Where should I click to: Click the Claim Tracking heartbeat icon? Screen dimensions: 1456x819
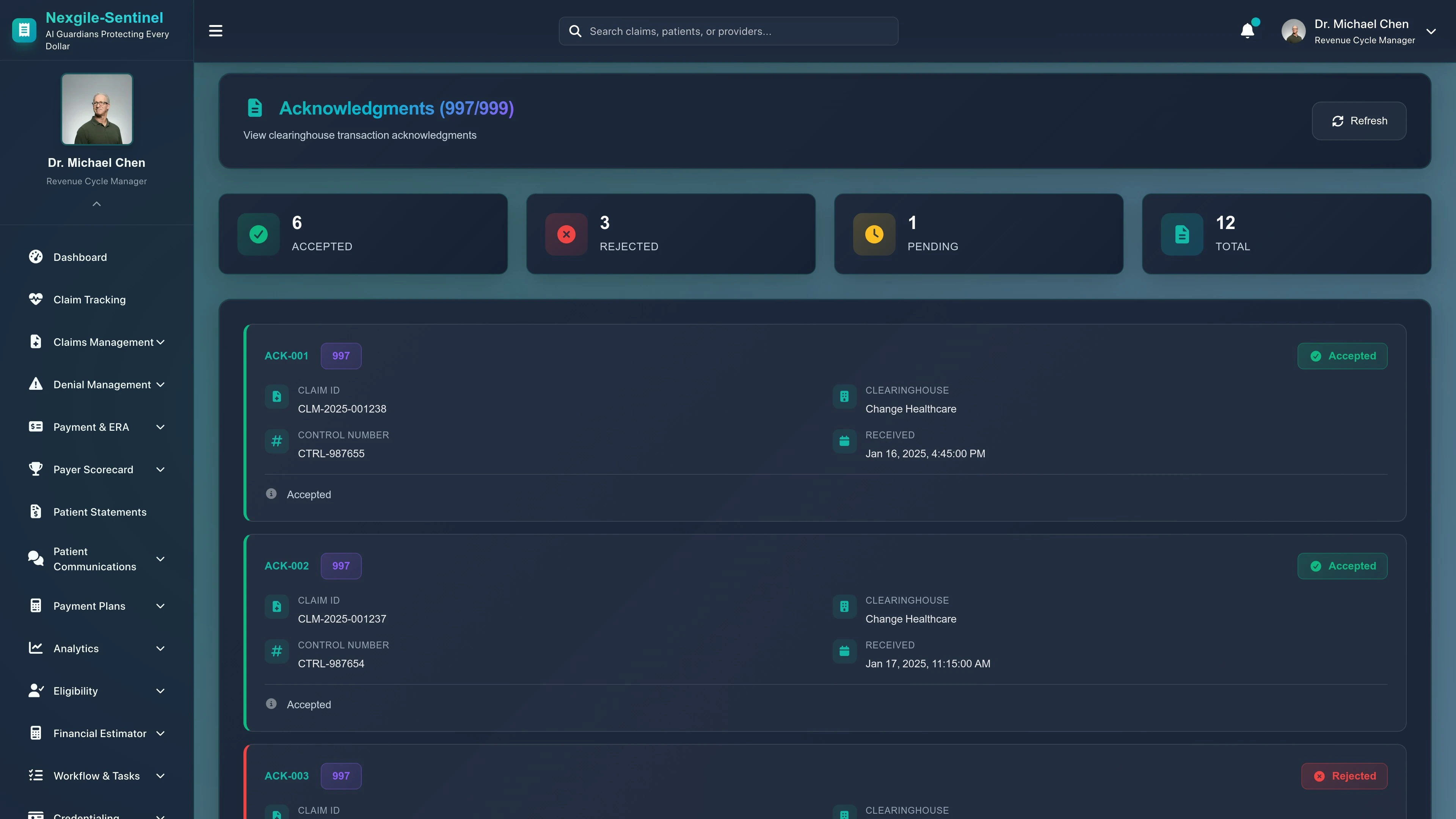(x=36, y=299)
